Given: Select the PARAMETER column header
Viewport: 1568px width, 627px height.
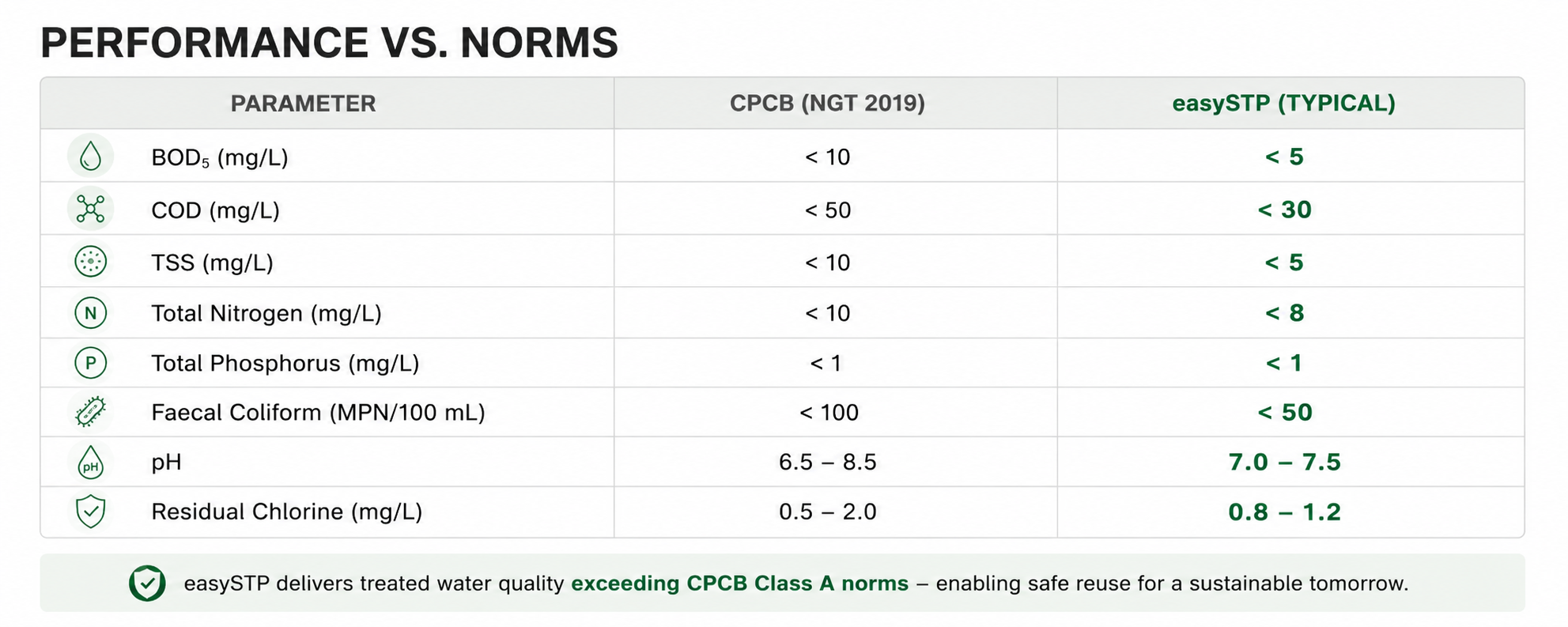Looking at the screenshot, I should coord(303,104).
